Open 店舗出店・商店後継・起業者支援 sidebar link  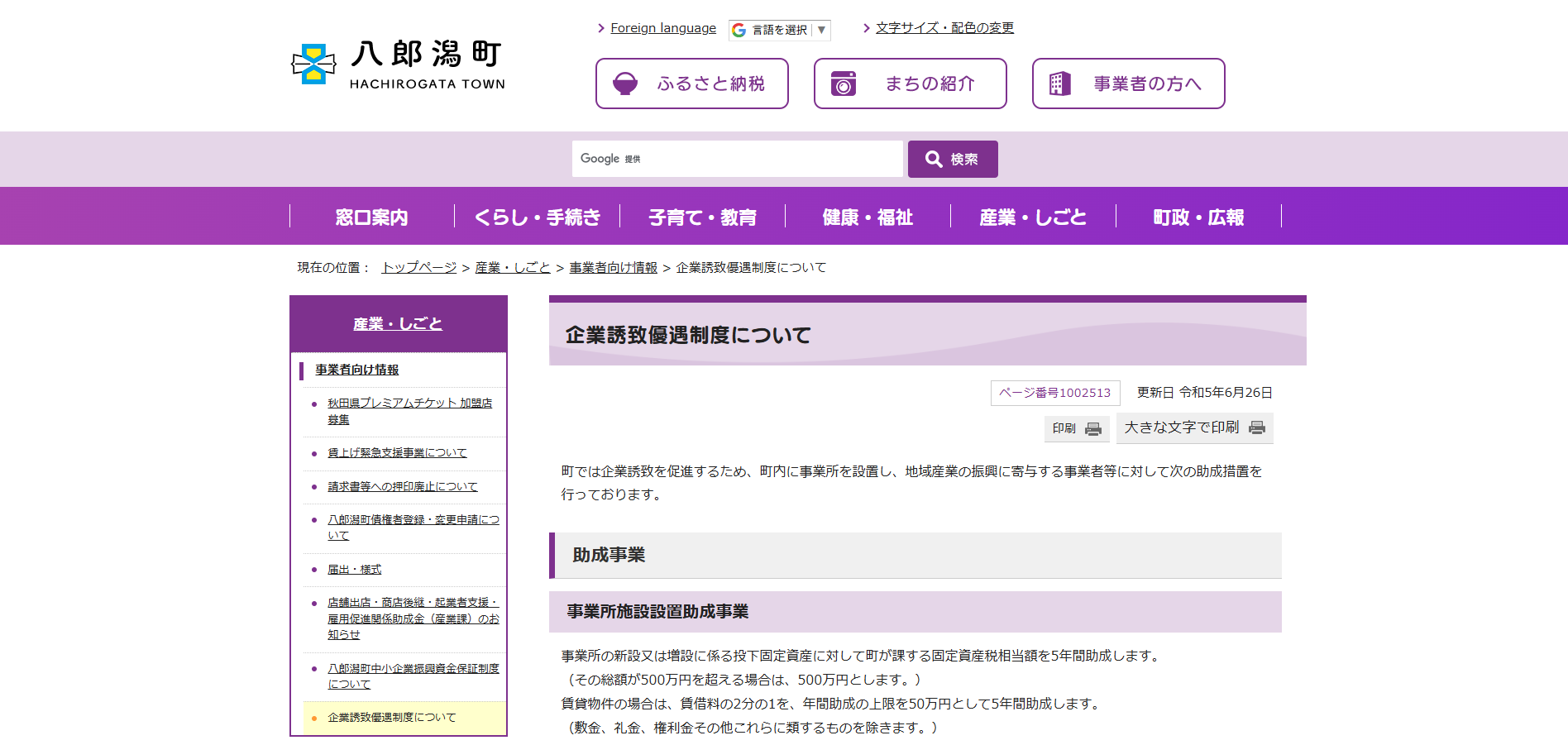click(414, 618)
